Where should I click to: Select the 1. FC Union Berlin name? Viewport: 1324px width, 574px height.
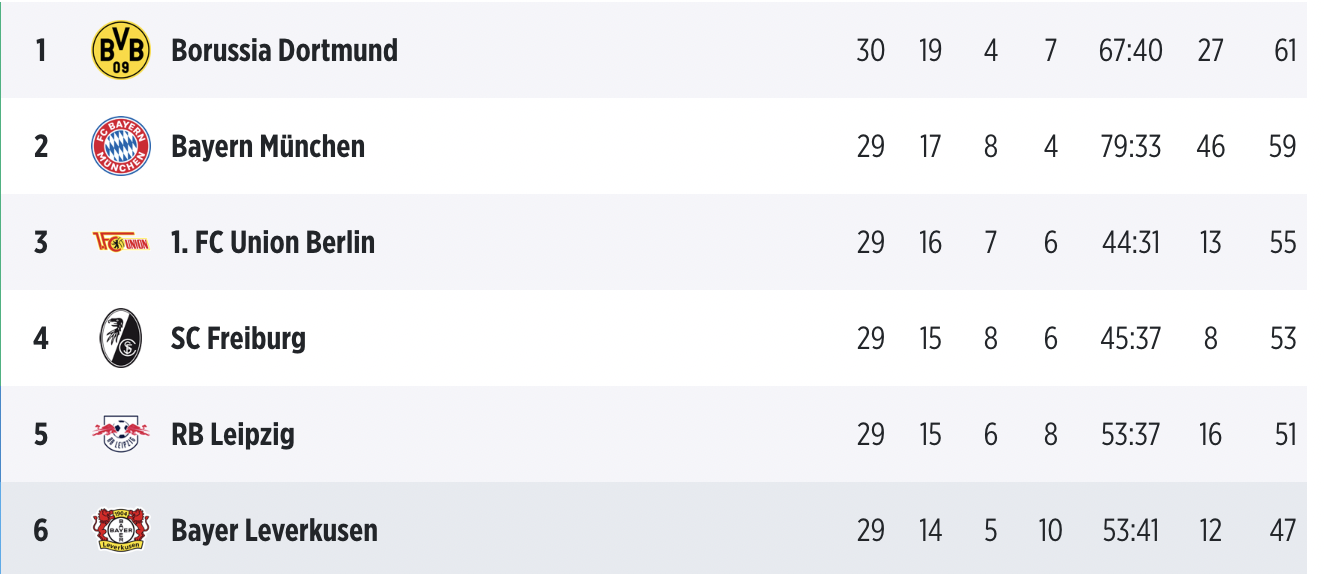click(x=273, y=242)
